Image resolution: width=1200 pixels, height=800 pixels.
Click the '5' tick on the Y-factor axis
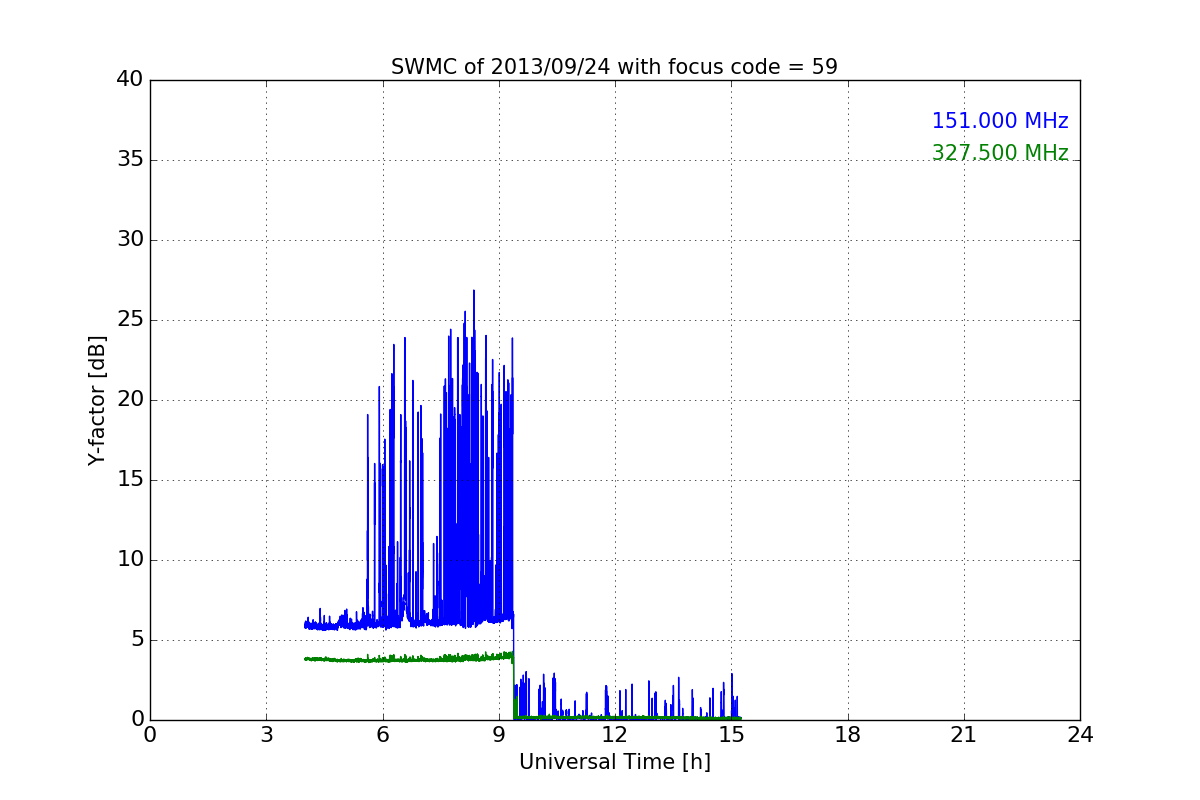point(136,640)
